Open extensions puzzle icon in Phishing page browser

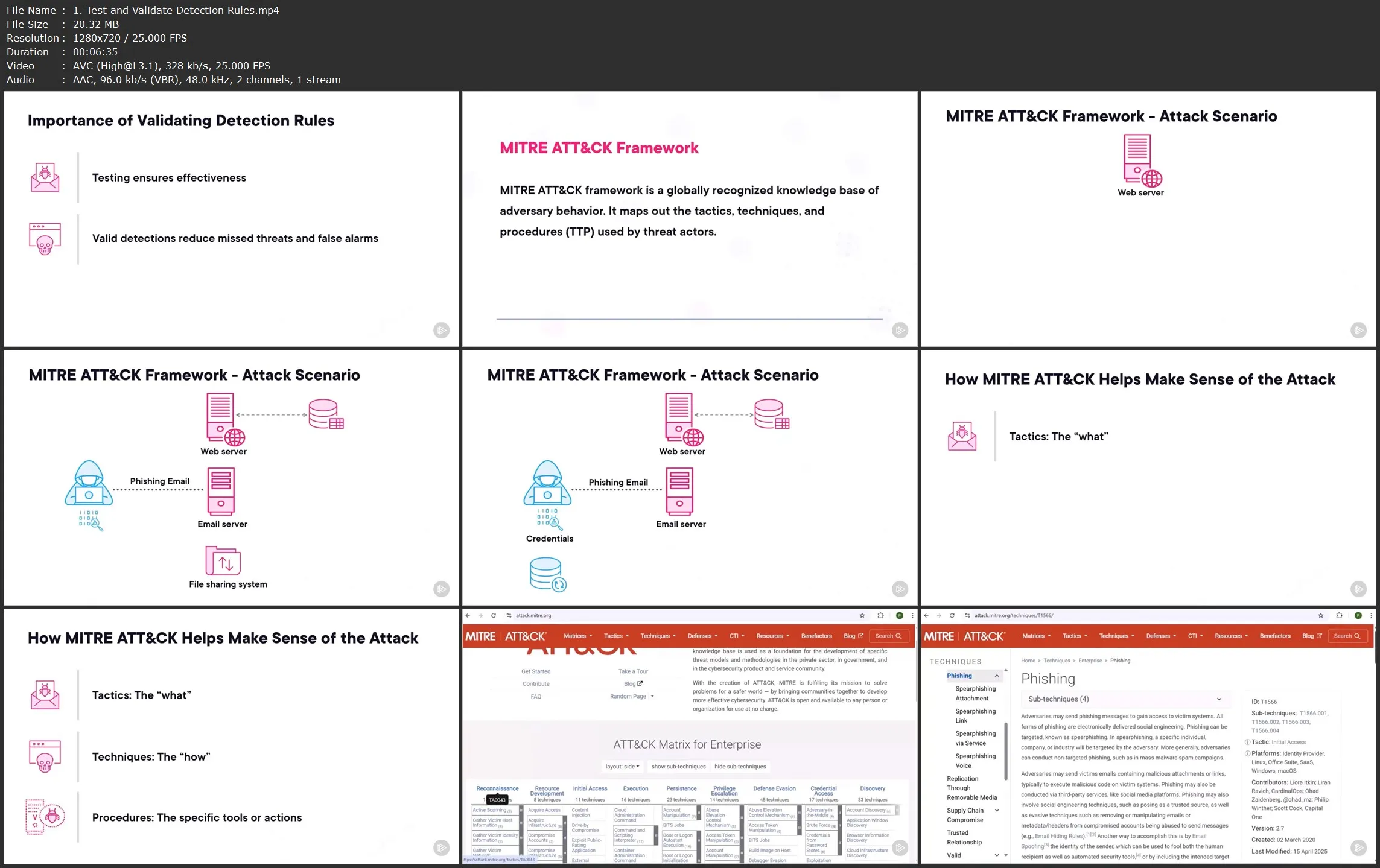(1339, 615)
